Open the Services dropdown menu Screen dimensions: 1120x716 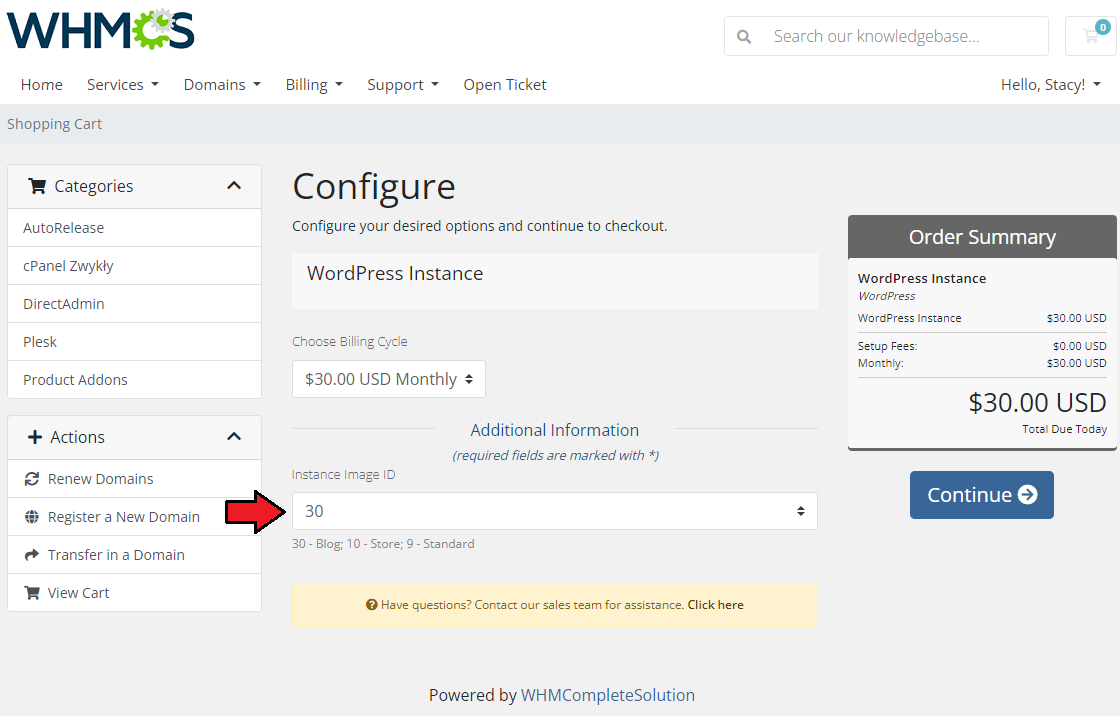coord(123,84)
